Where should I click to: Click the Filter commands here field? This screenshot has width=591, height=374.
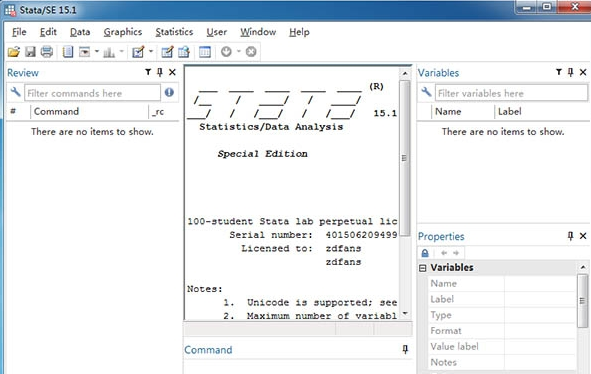(92, 93)
